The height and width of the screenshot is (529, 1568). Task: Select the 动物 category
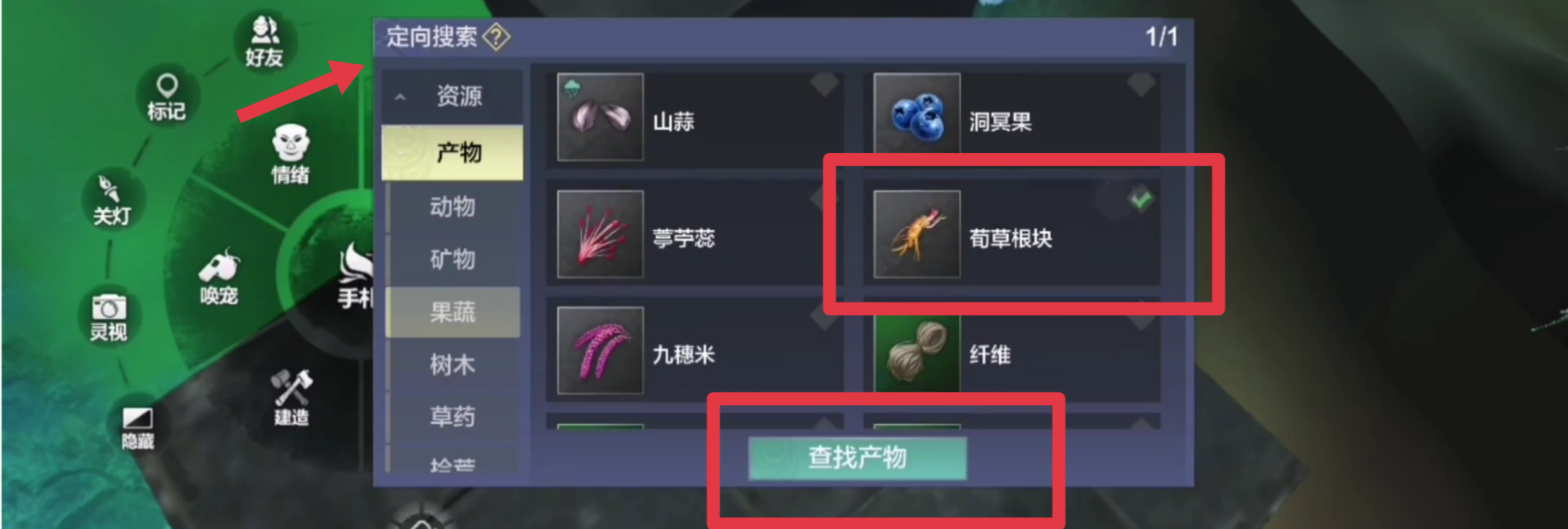(x=452, y=207)
